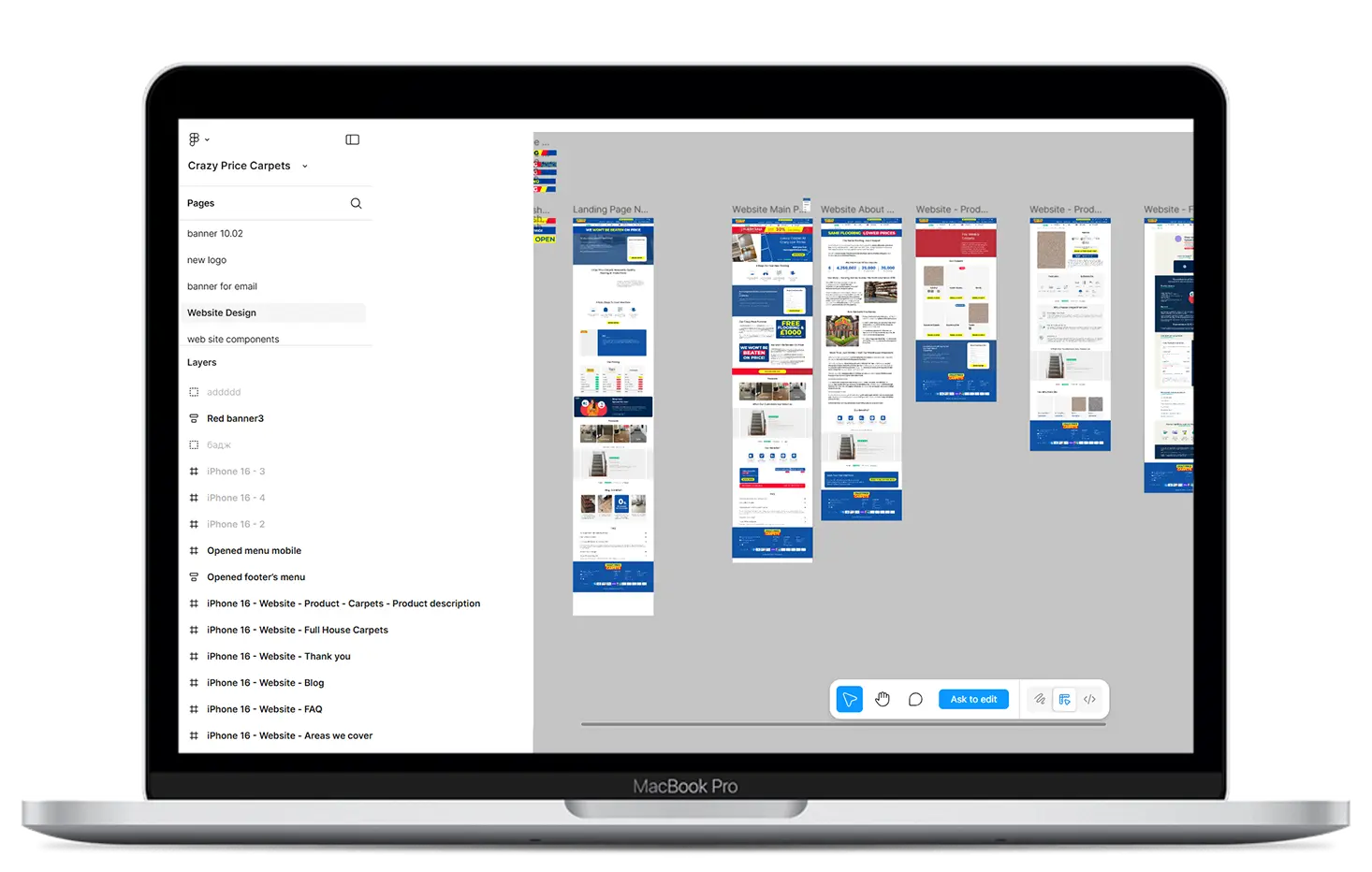This screenshot has width=1372, height=872.
Task: Select the Carpets - Product description layer
Action: click(343, 603)
